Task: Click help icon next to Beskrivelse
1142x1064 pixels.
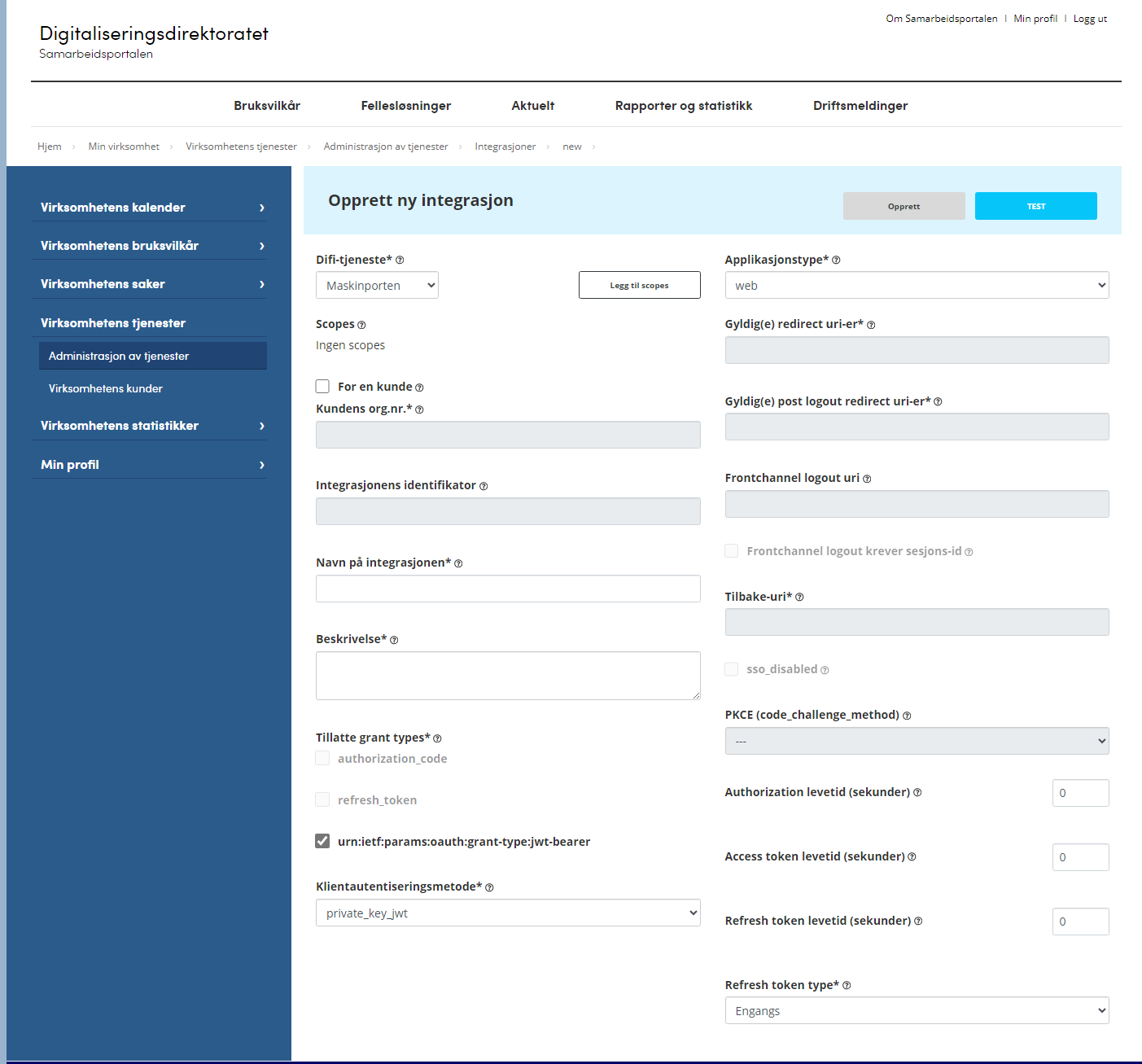Action: pos(394,640)
